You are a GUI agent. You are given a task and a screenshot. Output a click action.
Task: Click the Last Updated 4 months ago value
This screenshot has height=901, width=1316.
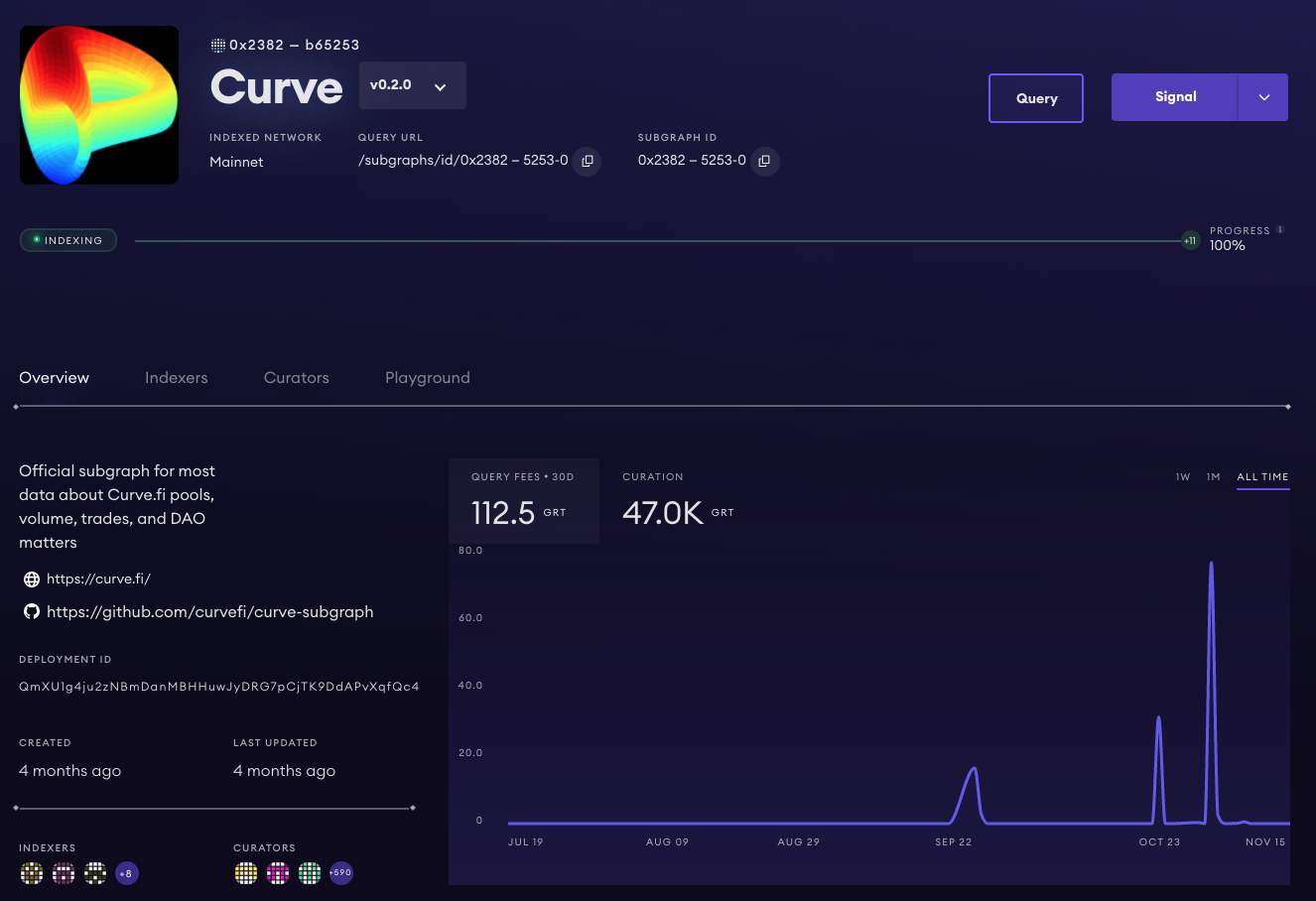285,771
